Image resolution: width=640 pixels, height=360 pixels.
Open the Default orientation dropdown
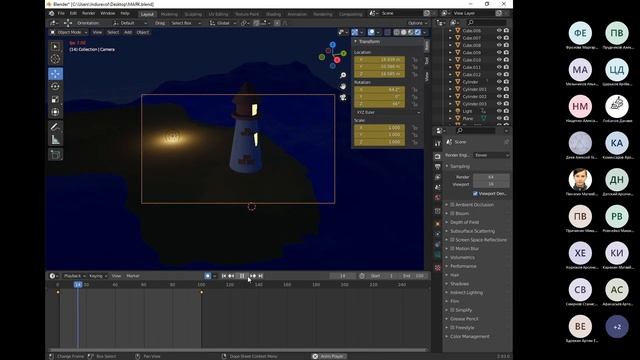point(130,23)
